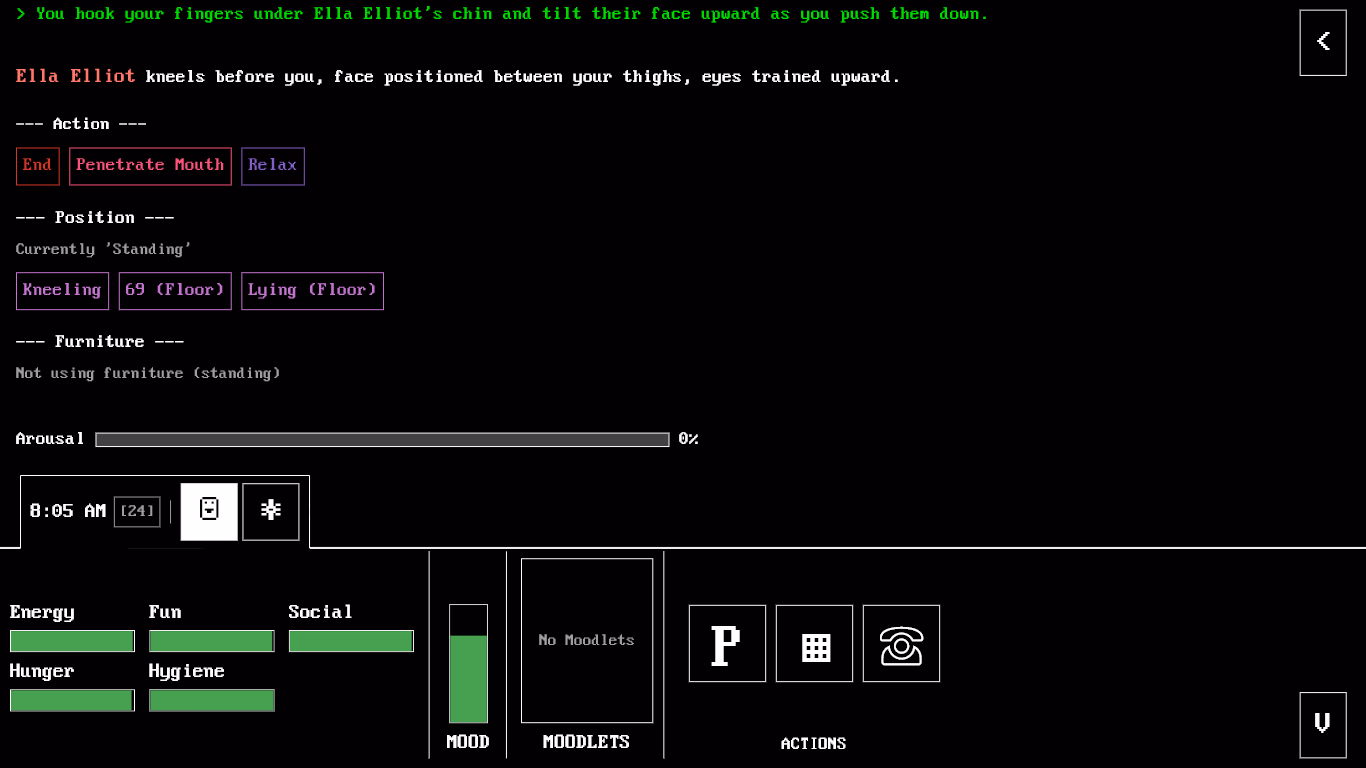The height and width of the screenshot is (768, 1366).
Task: Click the P action icon
Action: 727,644
